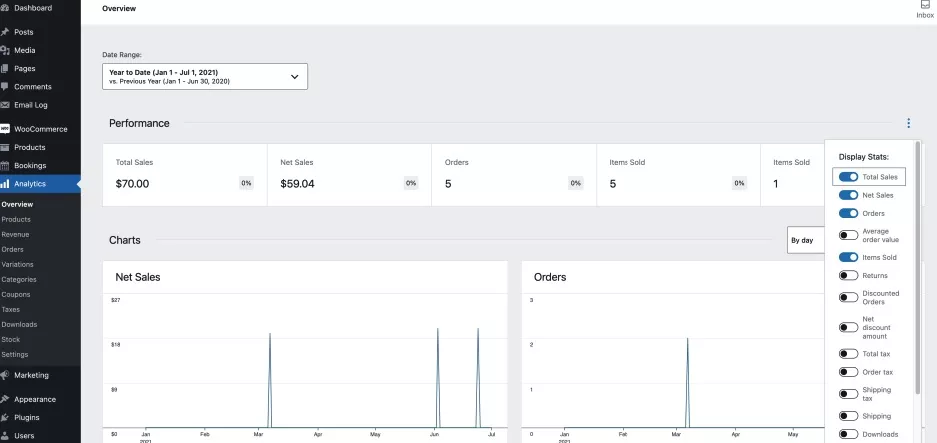Click the Total Sales $70.00 card

185,175
